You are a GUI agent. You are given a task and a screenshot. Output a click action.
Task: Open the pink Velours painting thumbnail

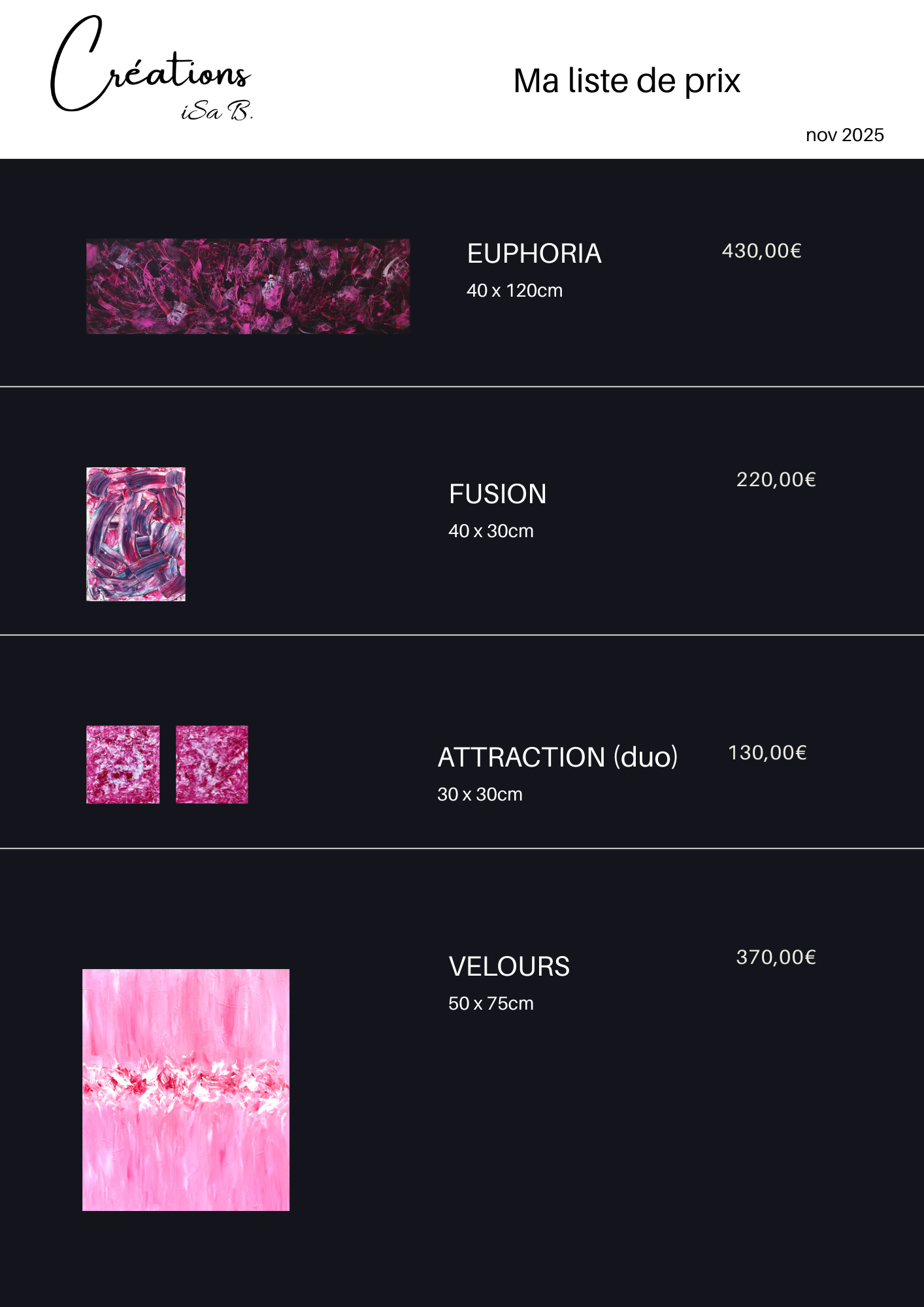[x=186, y=1089]
